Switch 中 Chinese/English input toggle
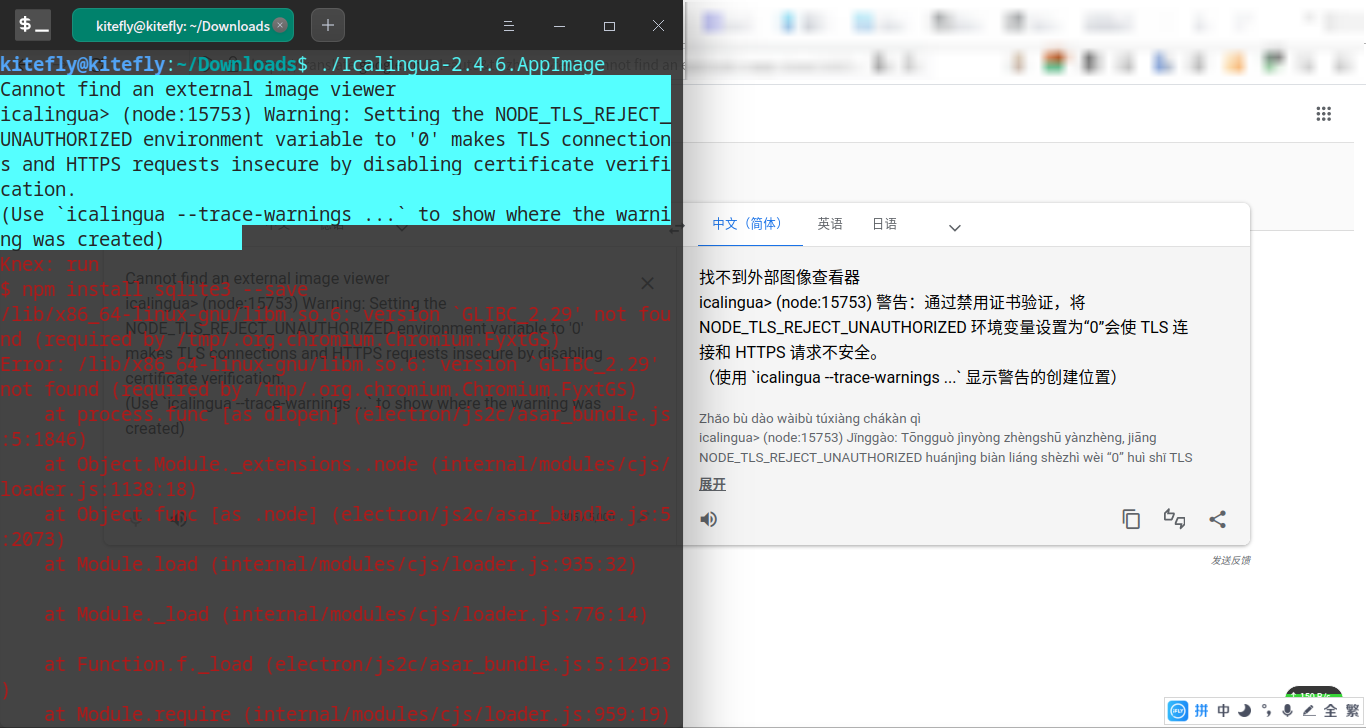The width and height of the screenshot is (1366, 728). tap(1223, 710)
